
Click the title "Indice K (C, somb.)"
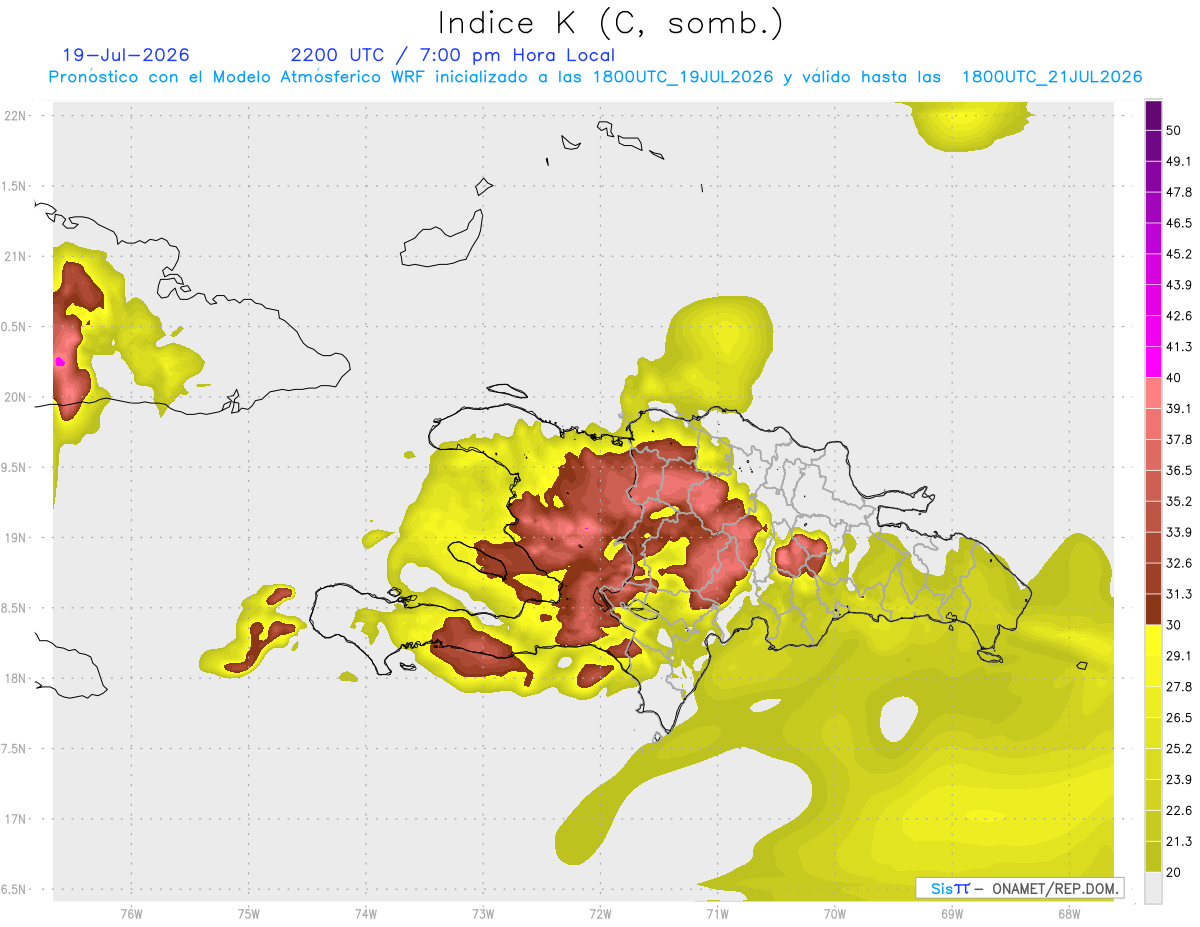tap(611, 23)
